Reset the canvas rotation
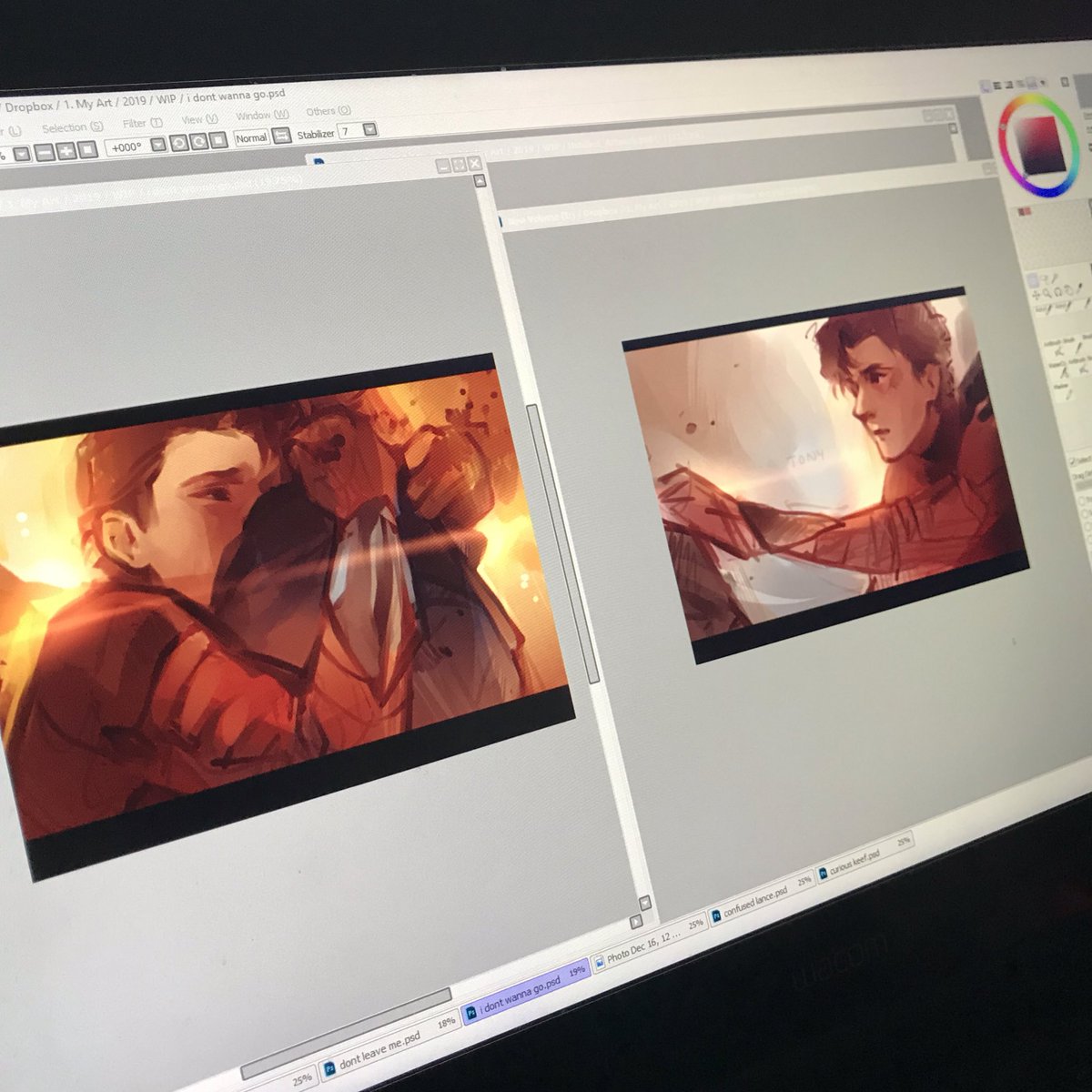1092x1092 pixels. pos(218,140)
